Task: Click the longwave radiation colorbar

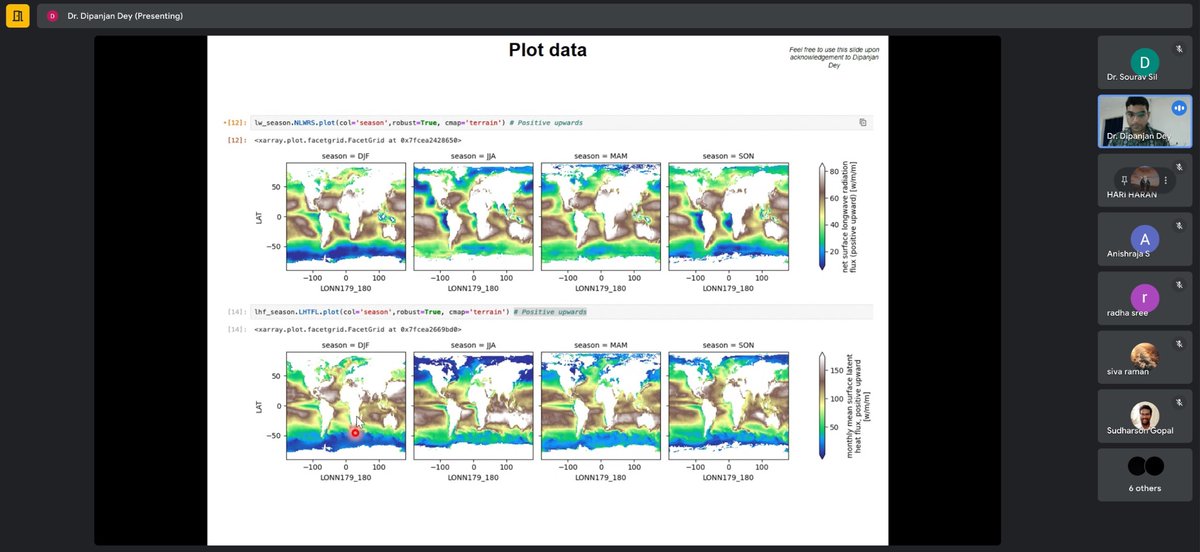Action: [x=822, y=217]
